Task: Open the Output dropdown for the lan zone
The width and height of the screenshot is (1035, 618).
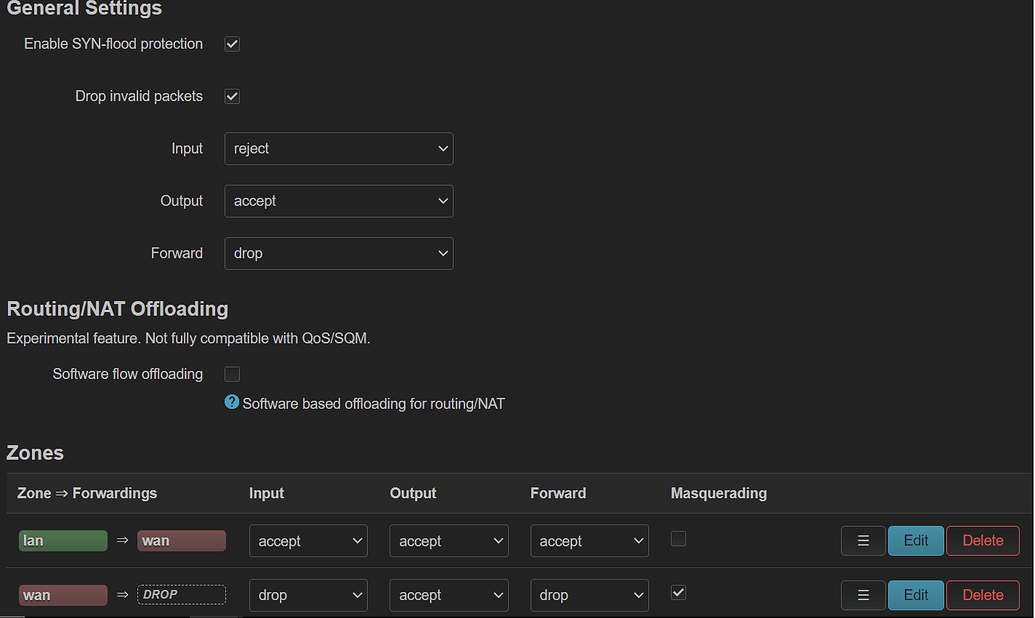Action: coord(448,540)
